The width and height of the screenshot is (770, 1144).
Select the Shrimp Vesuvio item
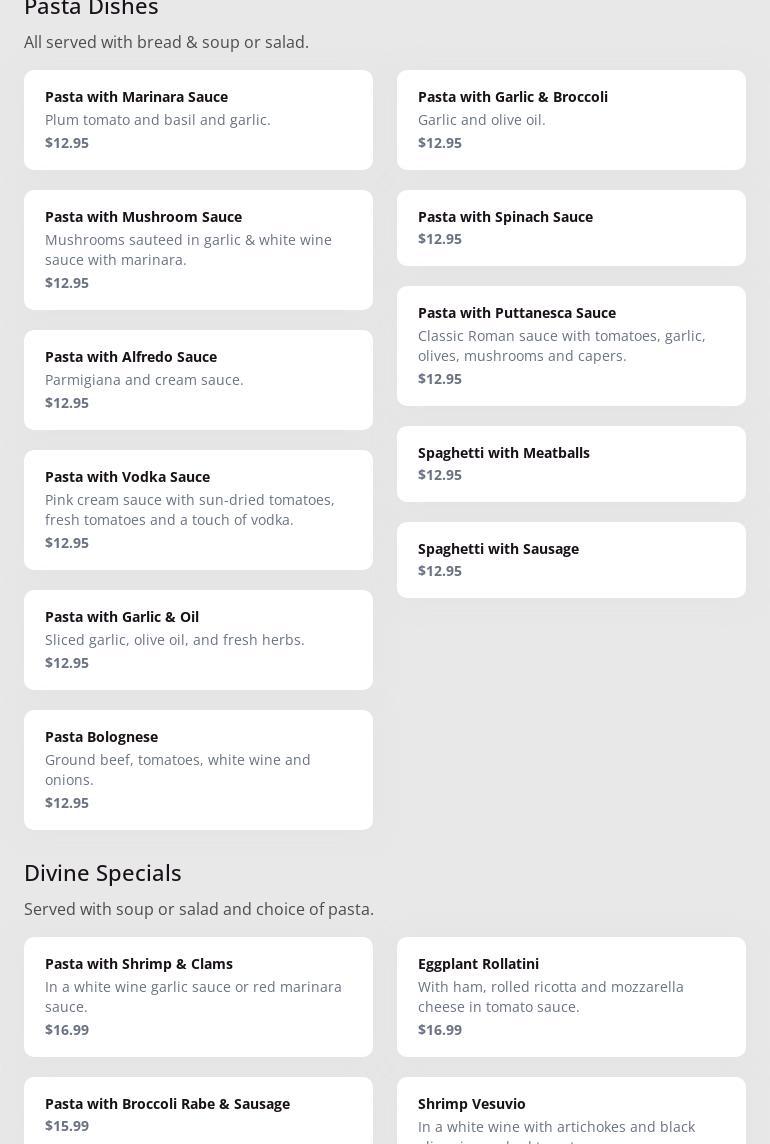pos(571,1112)
